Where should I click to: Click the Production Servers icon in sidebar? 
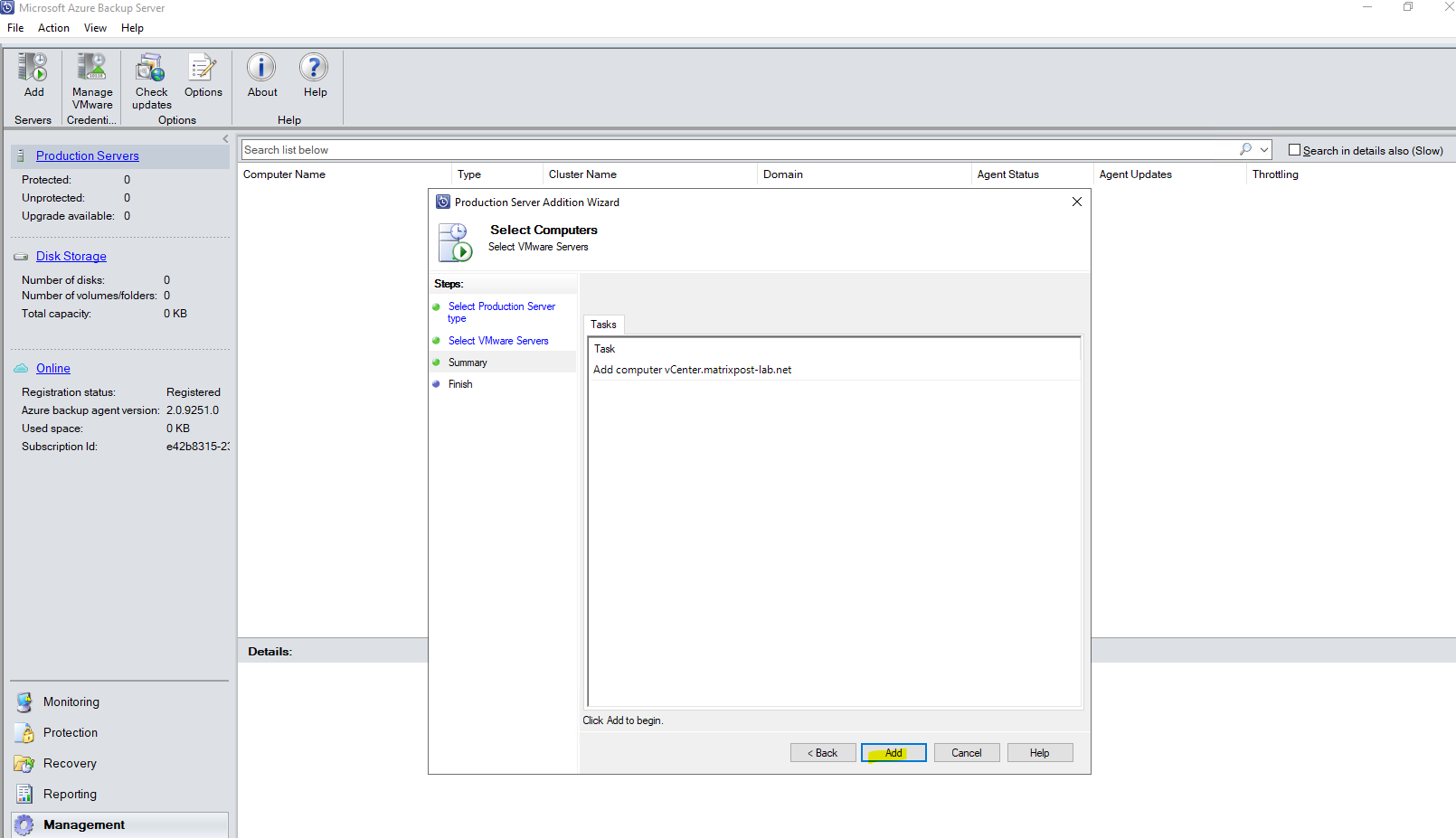(21, 155)
